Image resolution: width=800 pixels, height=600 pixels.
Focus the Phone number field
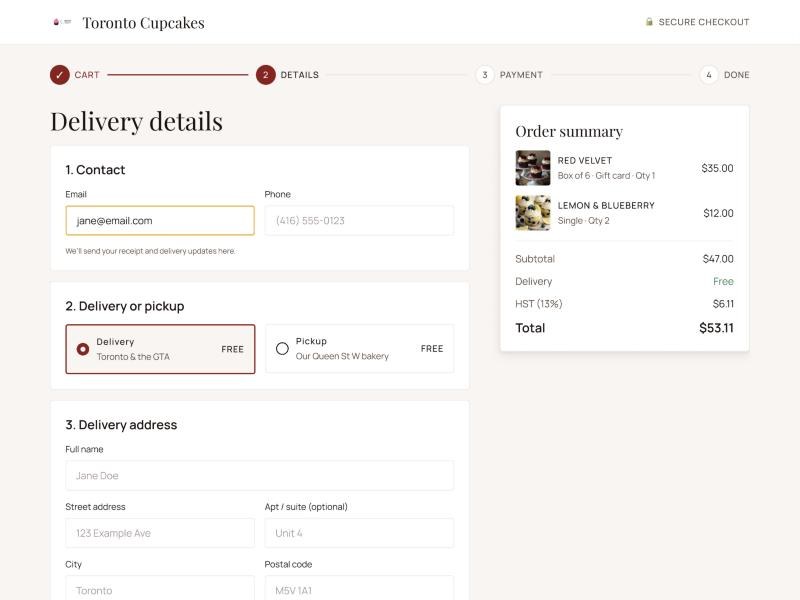pos(359,220)
